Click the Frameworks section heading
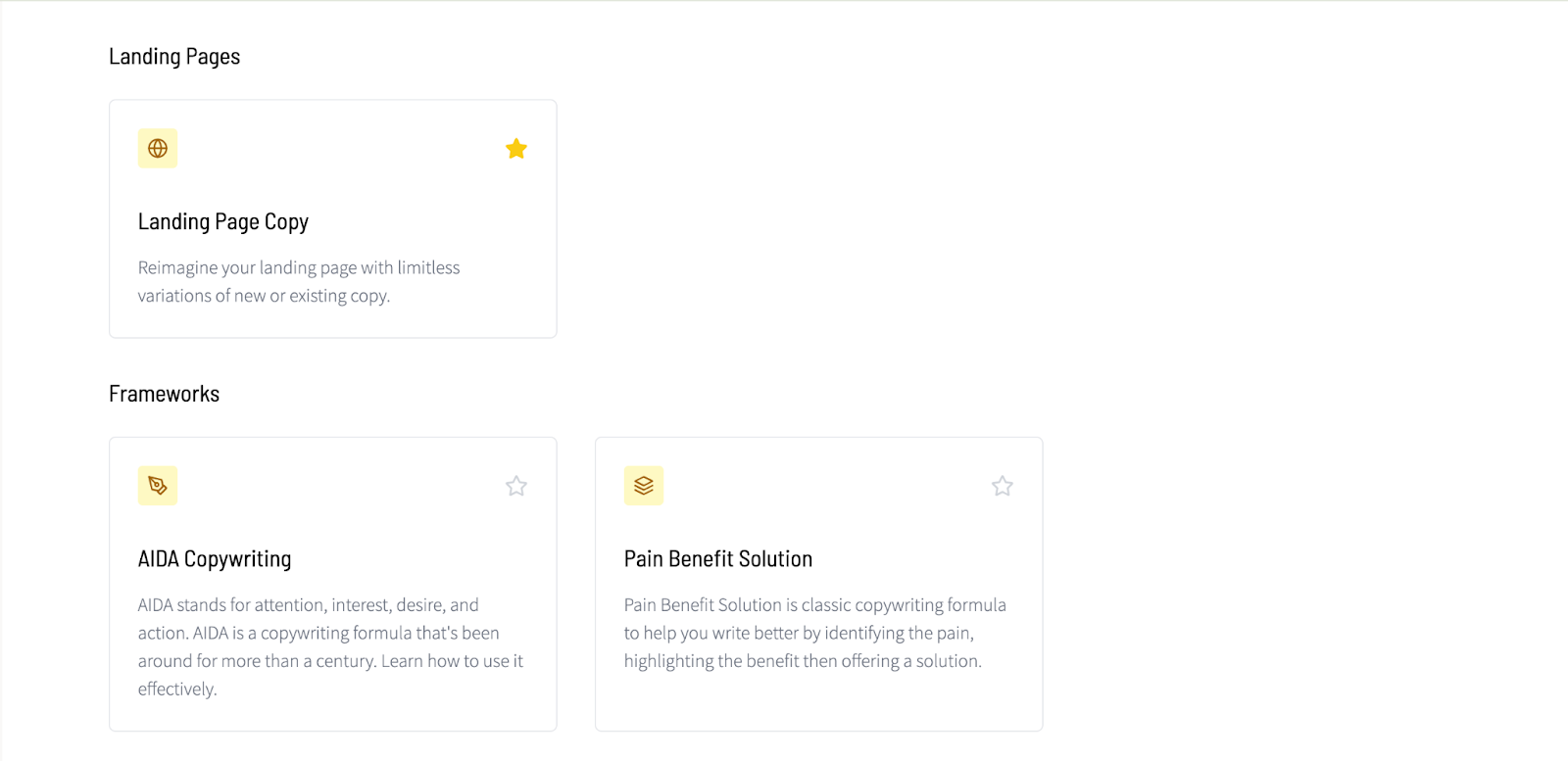 [165, 394]
